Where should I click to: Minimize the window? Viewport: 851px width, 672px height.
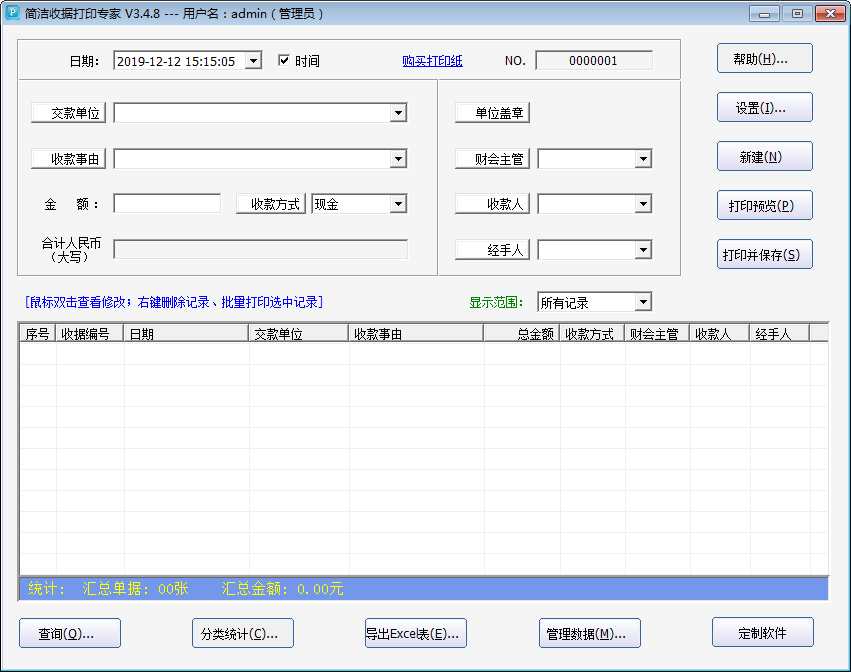pos(764,13)
